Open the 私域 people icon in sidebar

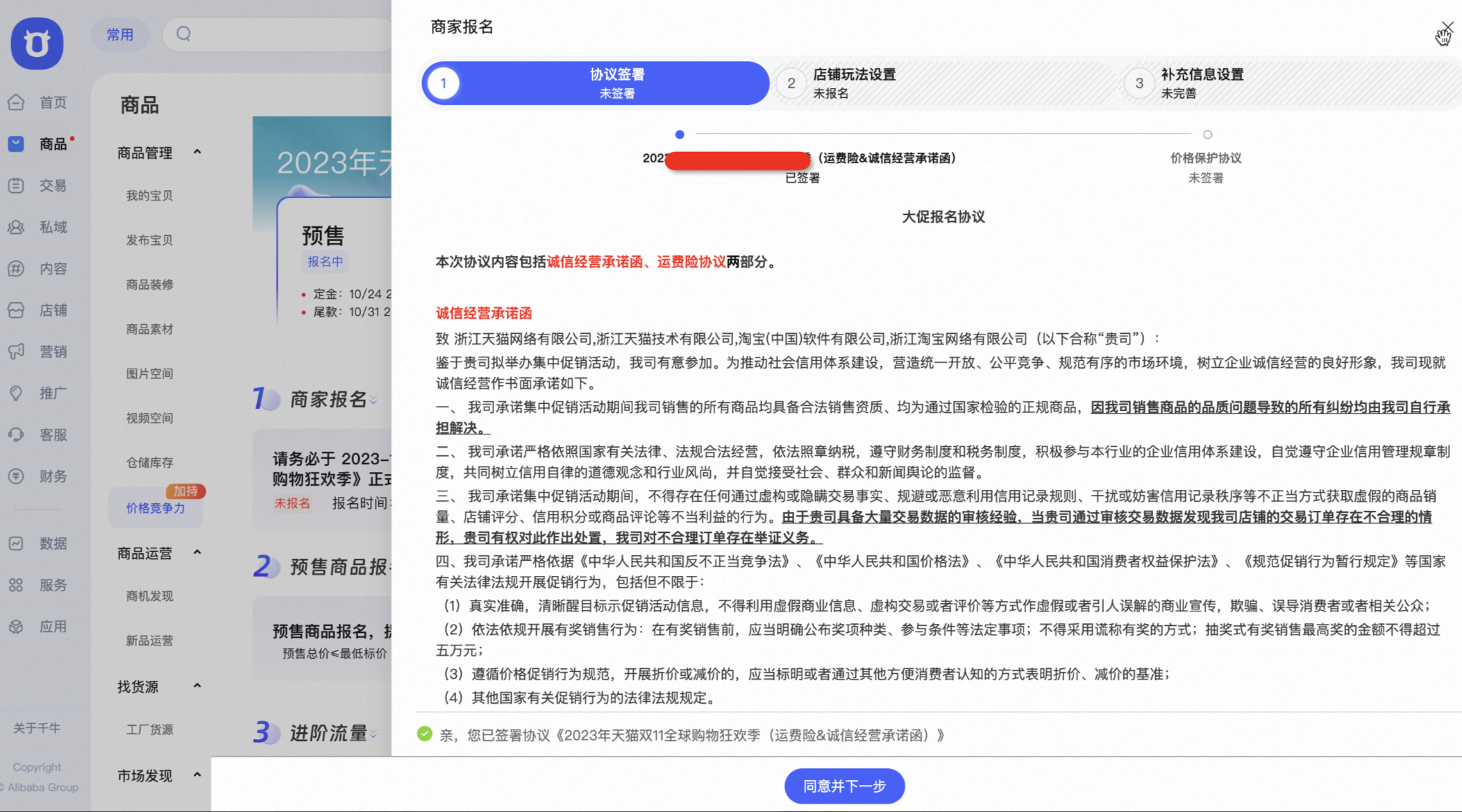click(17, 227)
